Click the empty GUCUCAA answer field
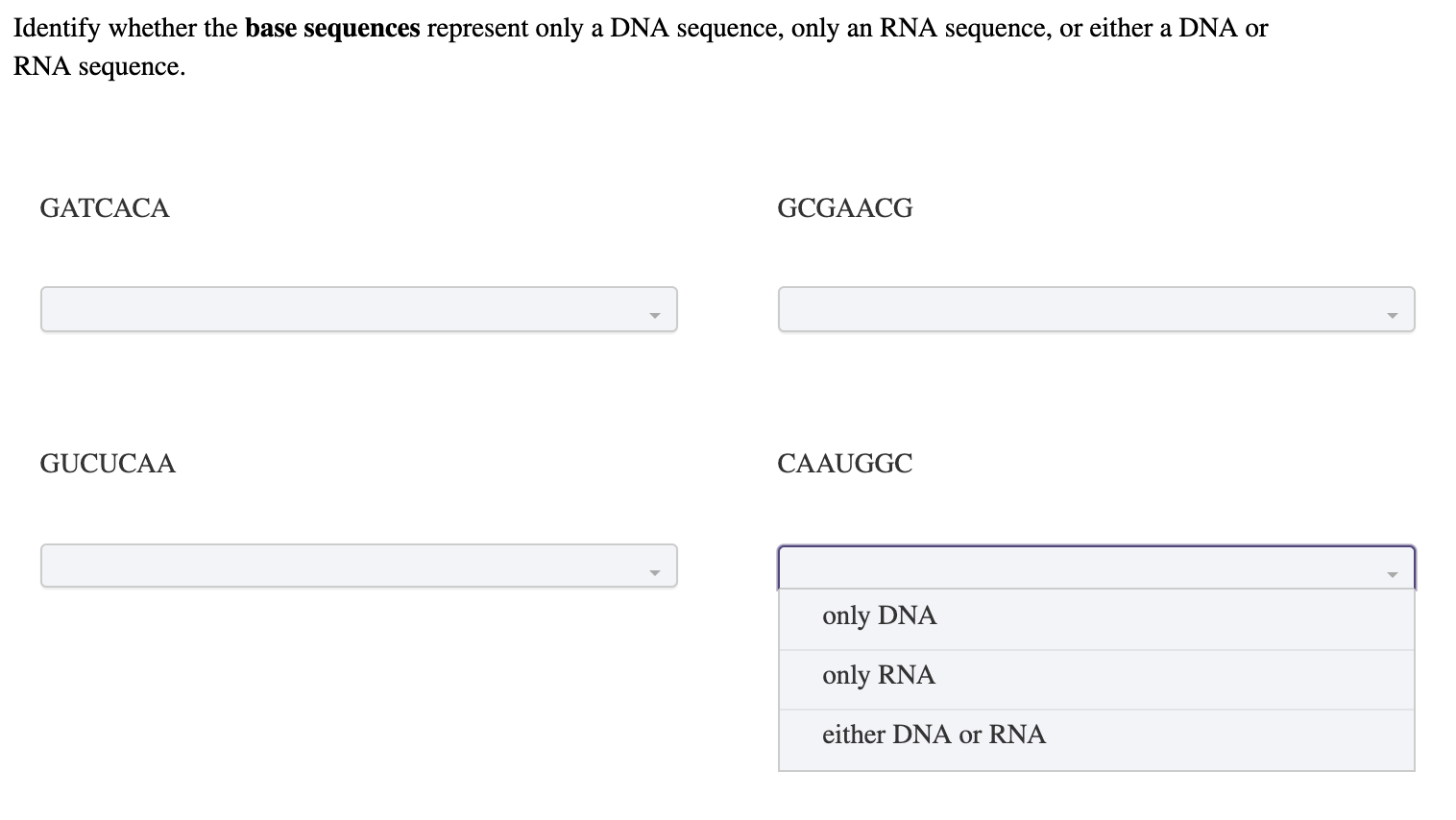 click(x=336, y=566)
